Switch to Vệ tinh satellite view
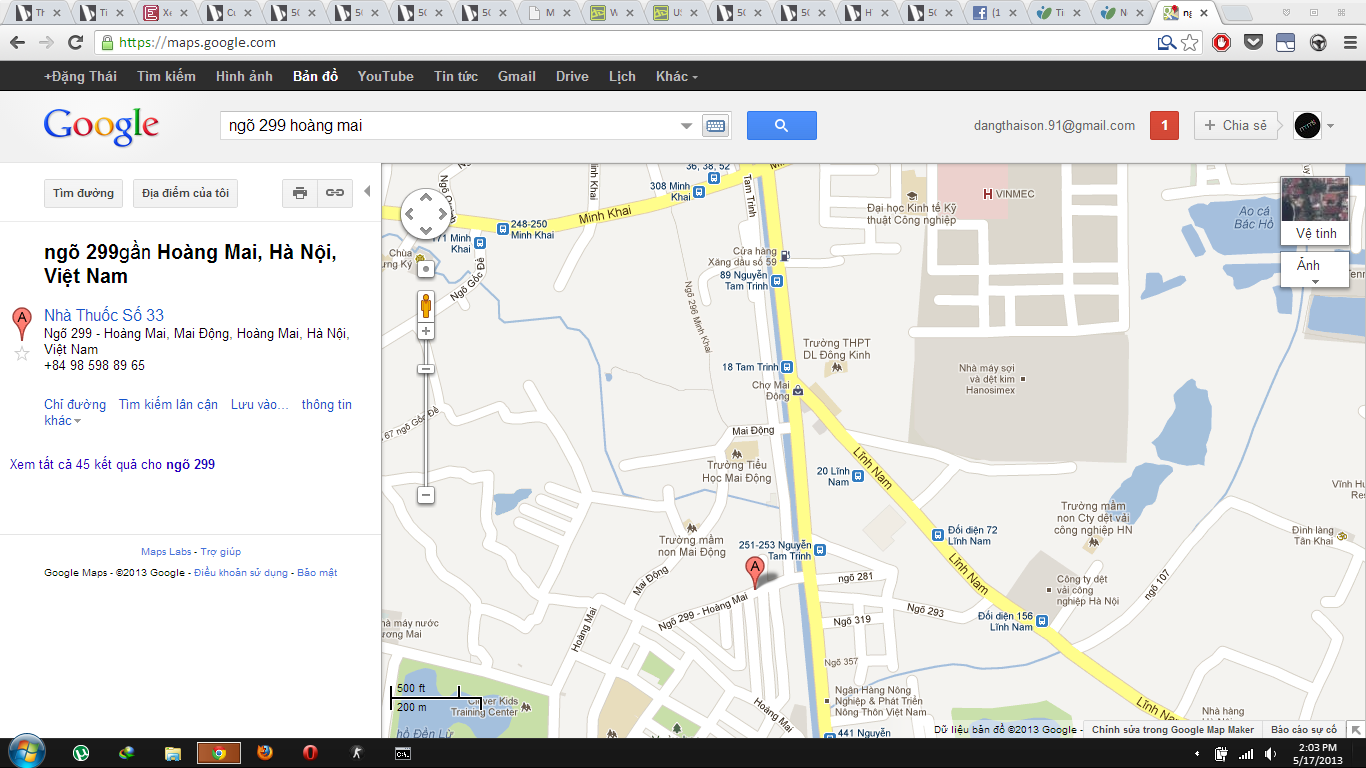This screenshot has height=768, width=1366. click(1315, 211)
